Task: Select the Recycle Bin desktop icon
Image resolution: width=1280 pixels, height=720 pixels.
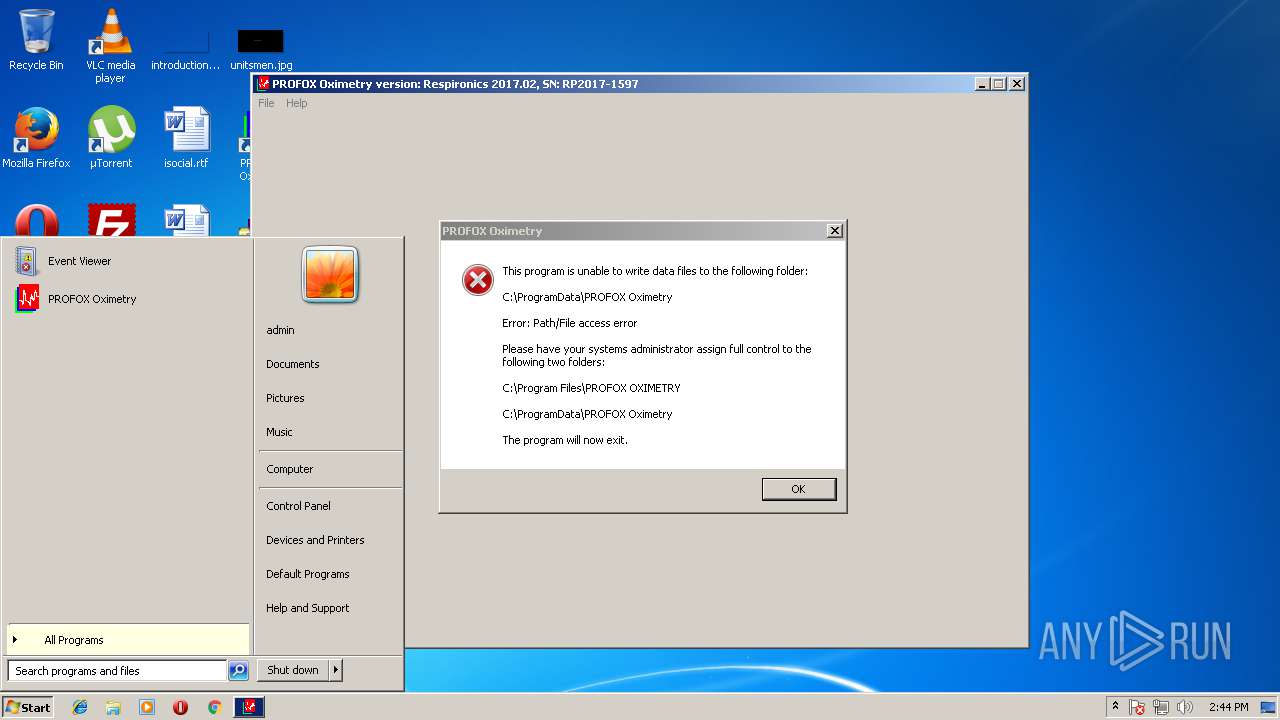Action: (36, 40)
